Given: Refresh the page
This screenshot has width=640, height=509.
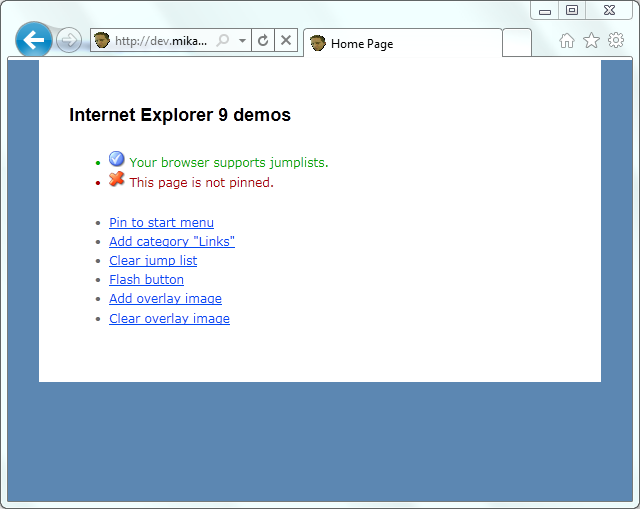Looking at the screenshot, I should (x=263, y=40).
